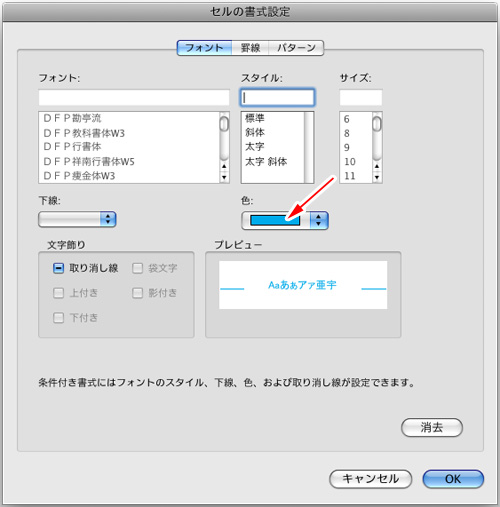Toggle the 下付き checkbox
500x507 pixels.
[x=59, y=318]
